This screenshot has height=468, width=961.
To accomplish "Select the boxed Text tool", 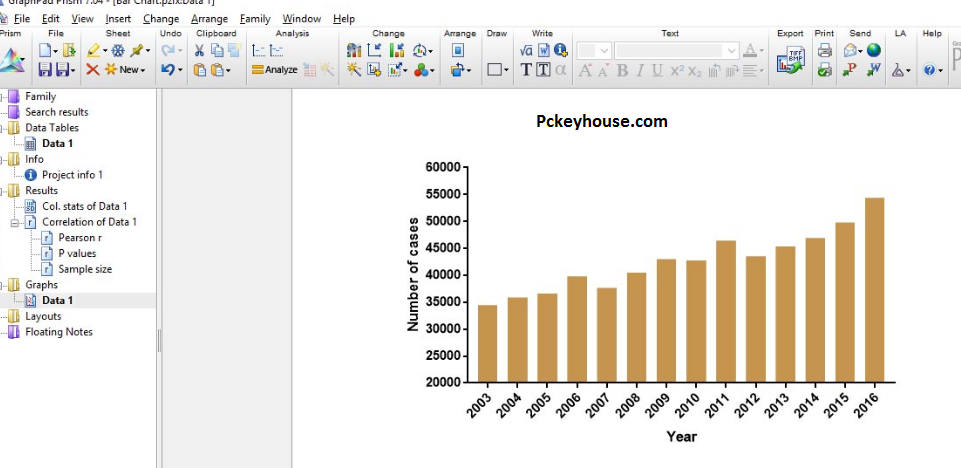I will click(543, 70).
